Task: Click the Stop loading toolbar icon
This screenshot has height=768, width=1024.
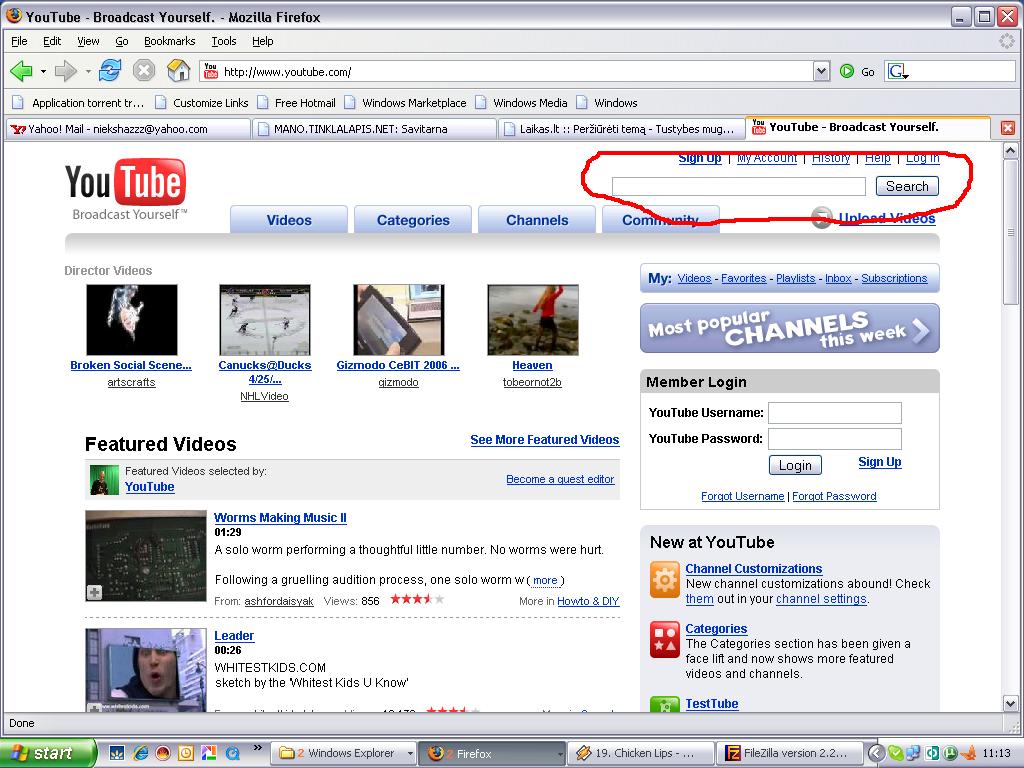Action: tap(144, 71)
